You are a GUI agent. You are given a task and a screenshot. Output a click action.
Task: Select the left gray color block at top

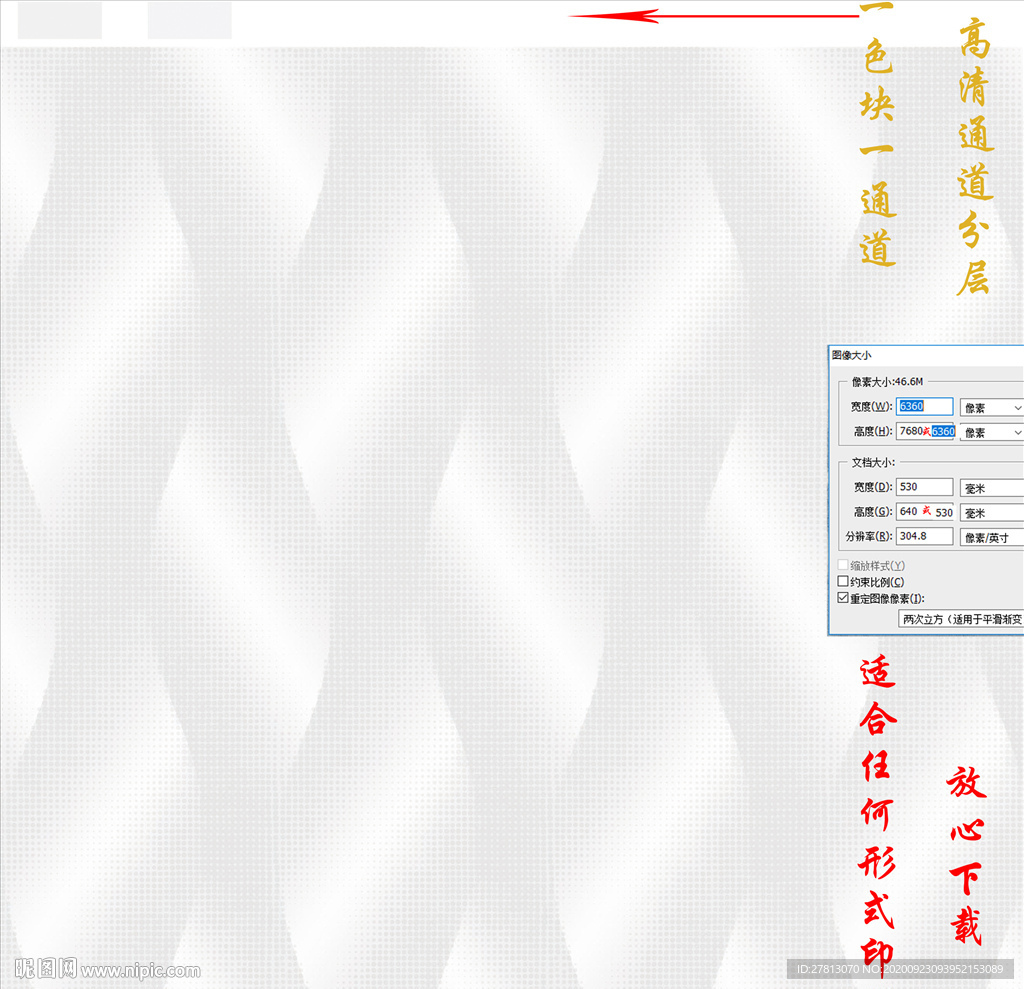pyautogui.click(x=59, y=20)
